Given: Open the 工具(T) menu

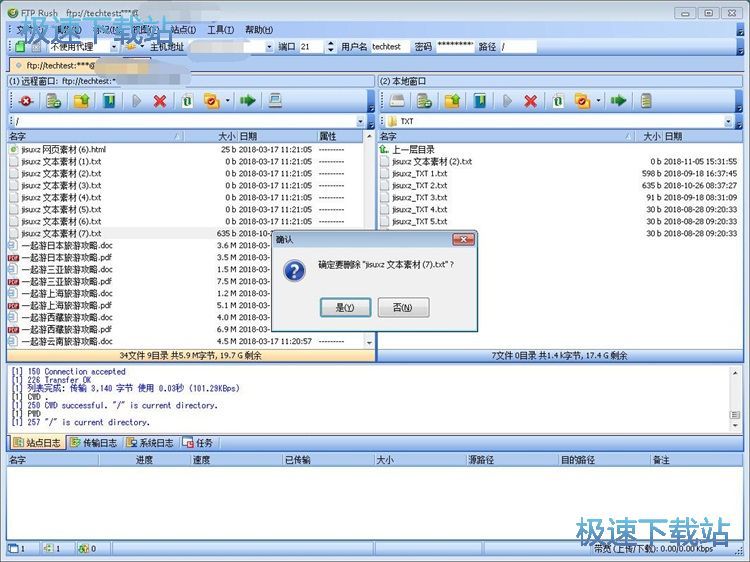Looking at the screenshot, I should (221, 30).
